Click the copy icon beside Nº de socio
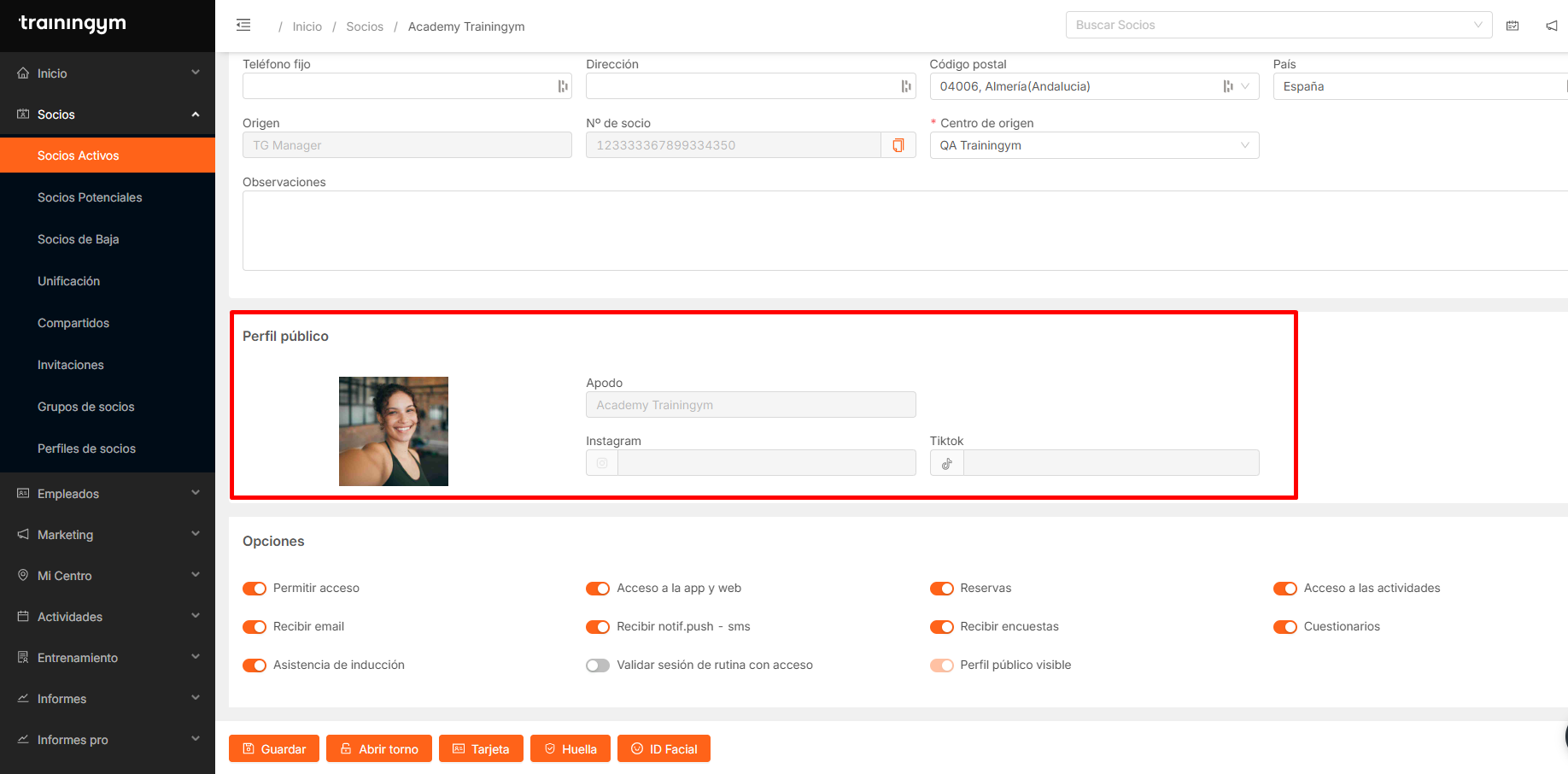 click(x=898, y=145)
